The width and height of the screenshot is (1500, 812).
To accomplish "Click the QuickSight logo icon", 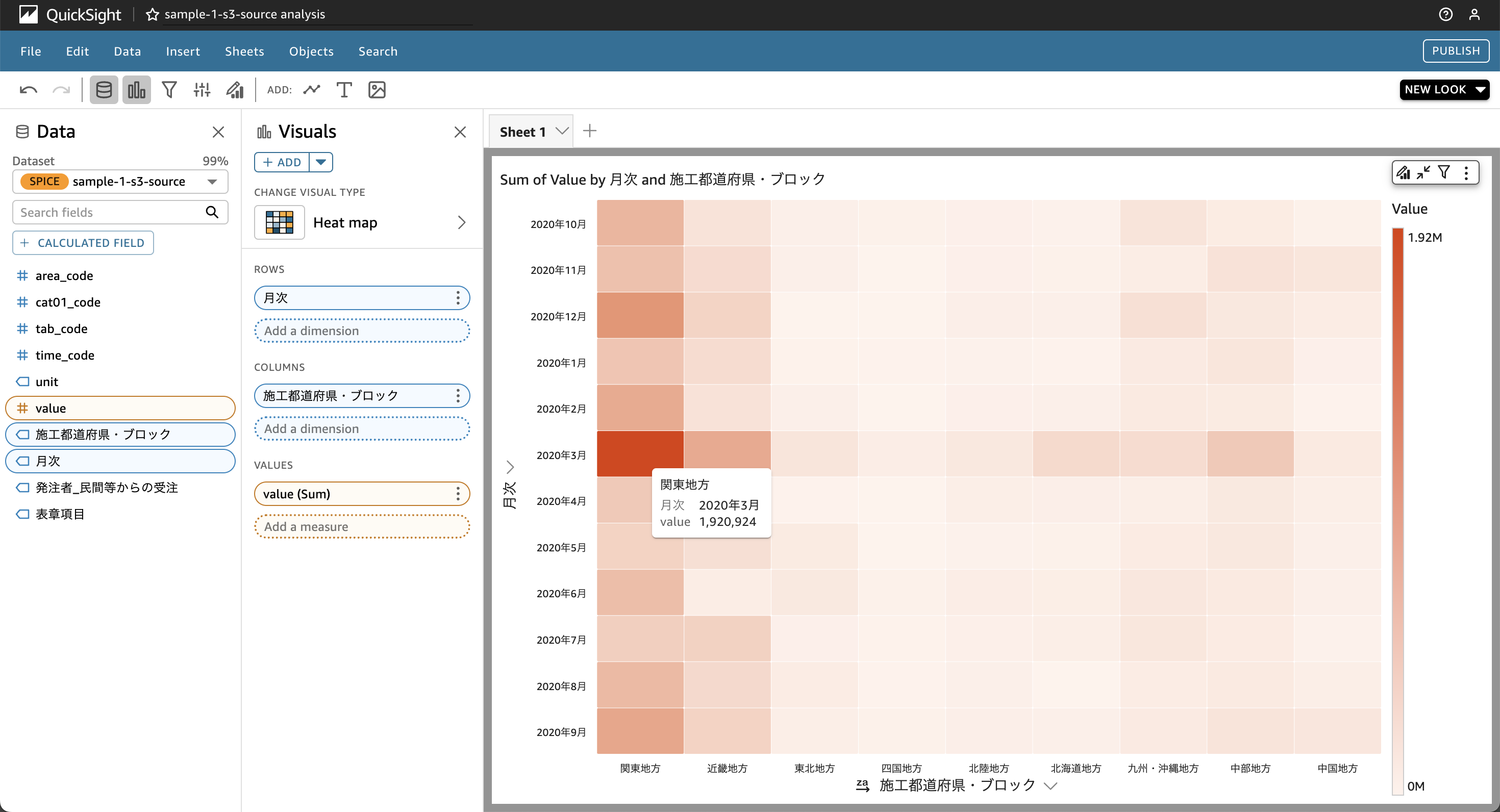I will pyautogui.click(x=28, y=14).
